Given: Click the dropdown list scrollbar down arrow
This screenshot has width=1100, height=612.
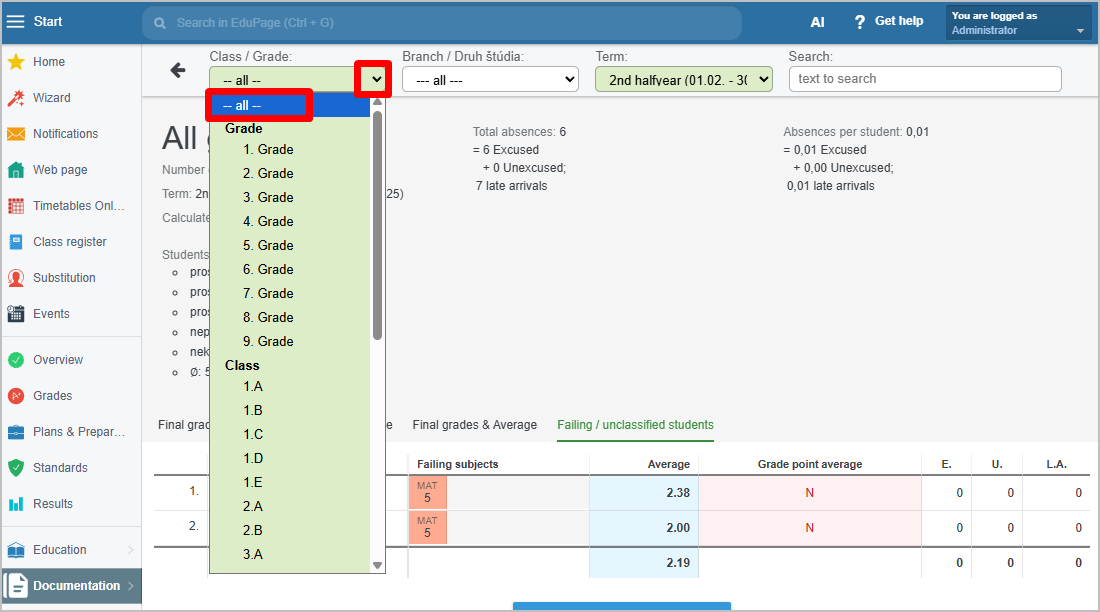Looking at the screenshot, I should 377,565.
